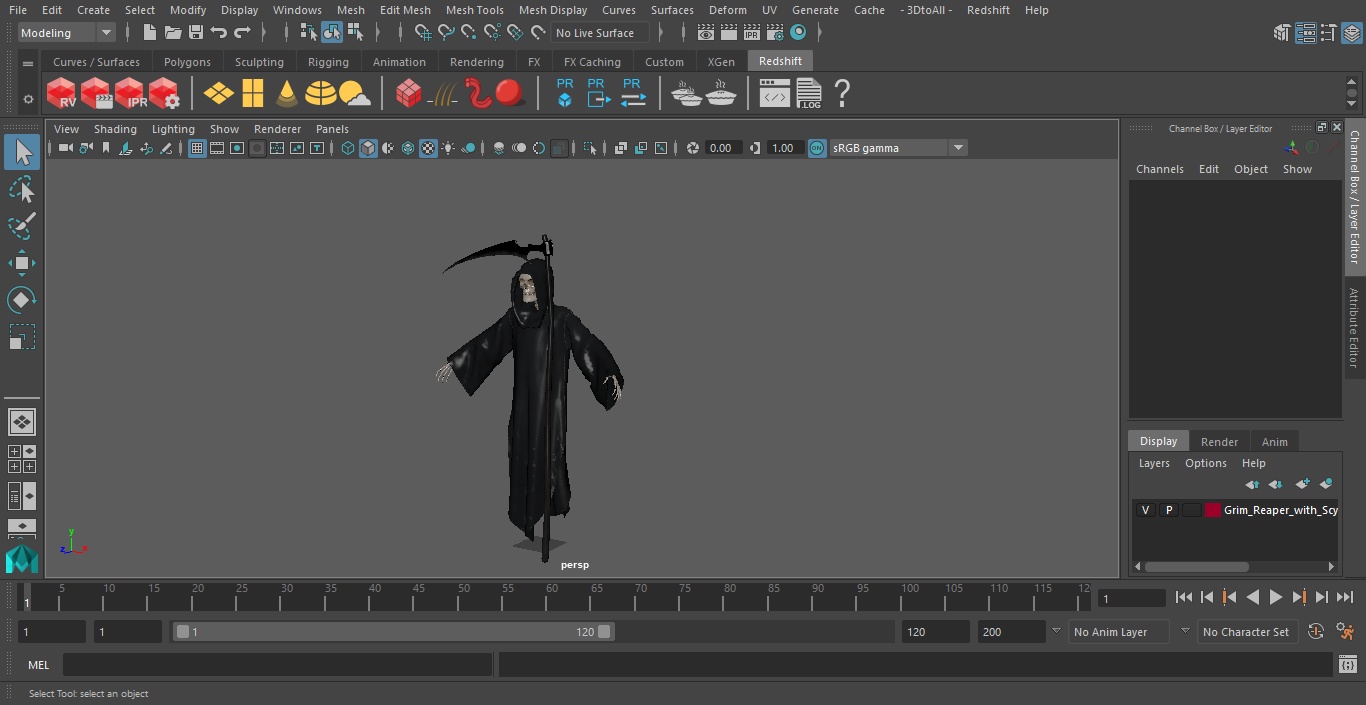Click the red sphere shelf icon

pos(510,93)
